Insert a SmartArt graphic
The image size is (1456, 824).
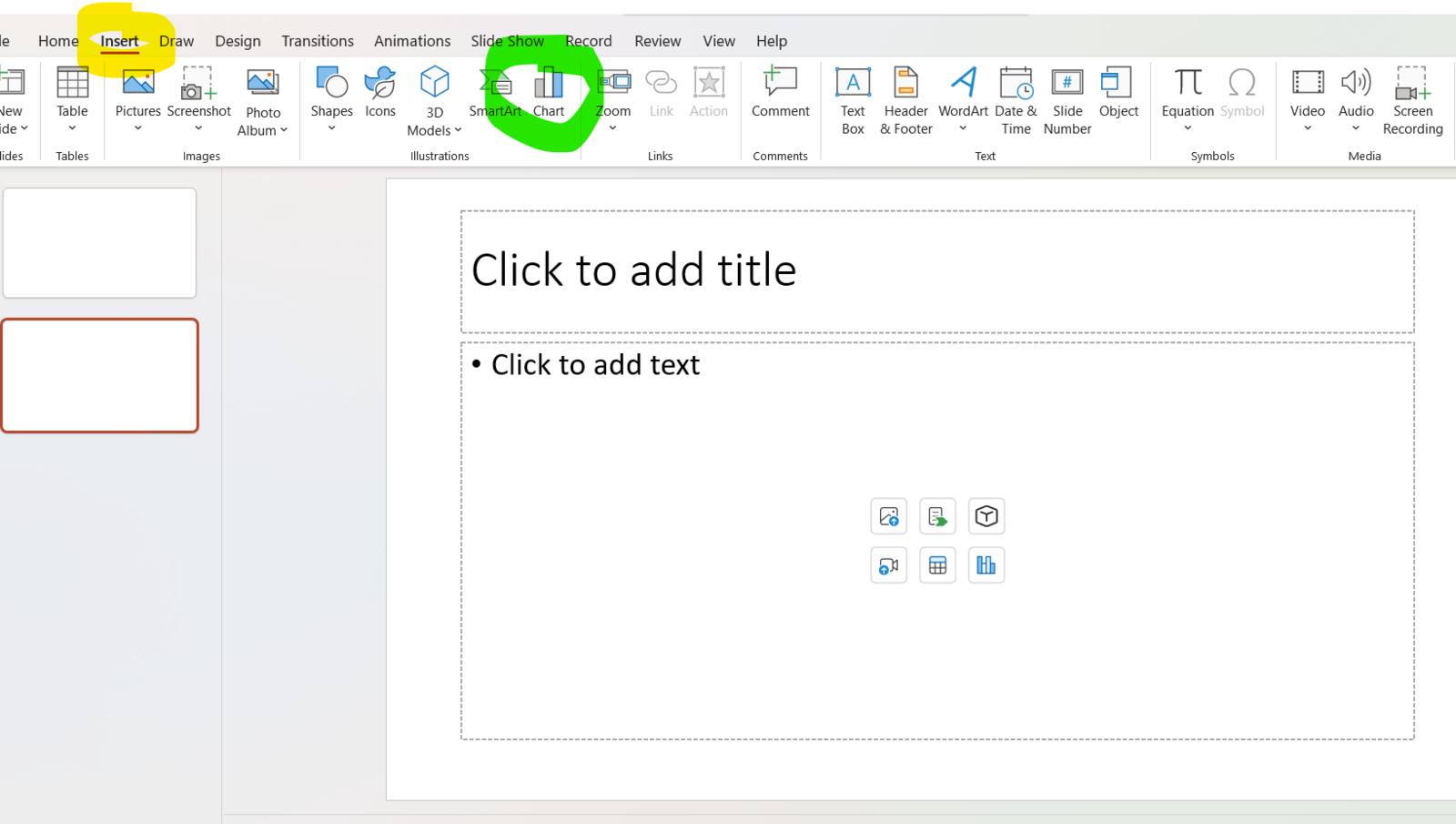coord(496,93)
